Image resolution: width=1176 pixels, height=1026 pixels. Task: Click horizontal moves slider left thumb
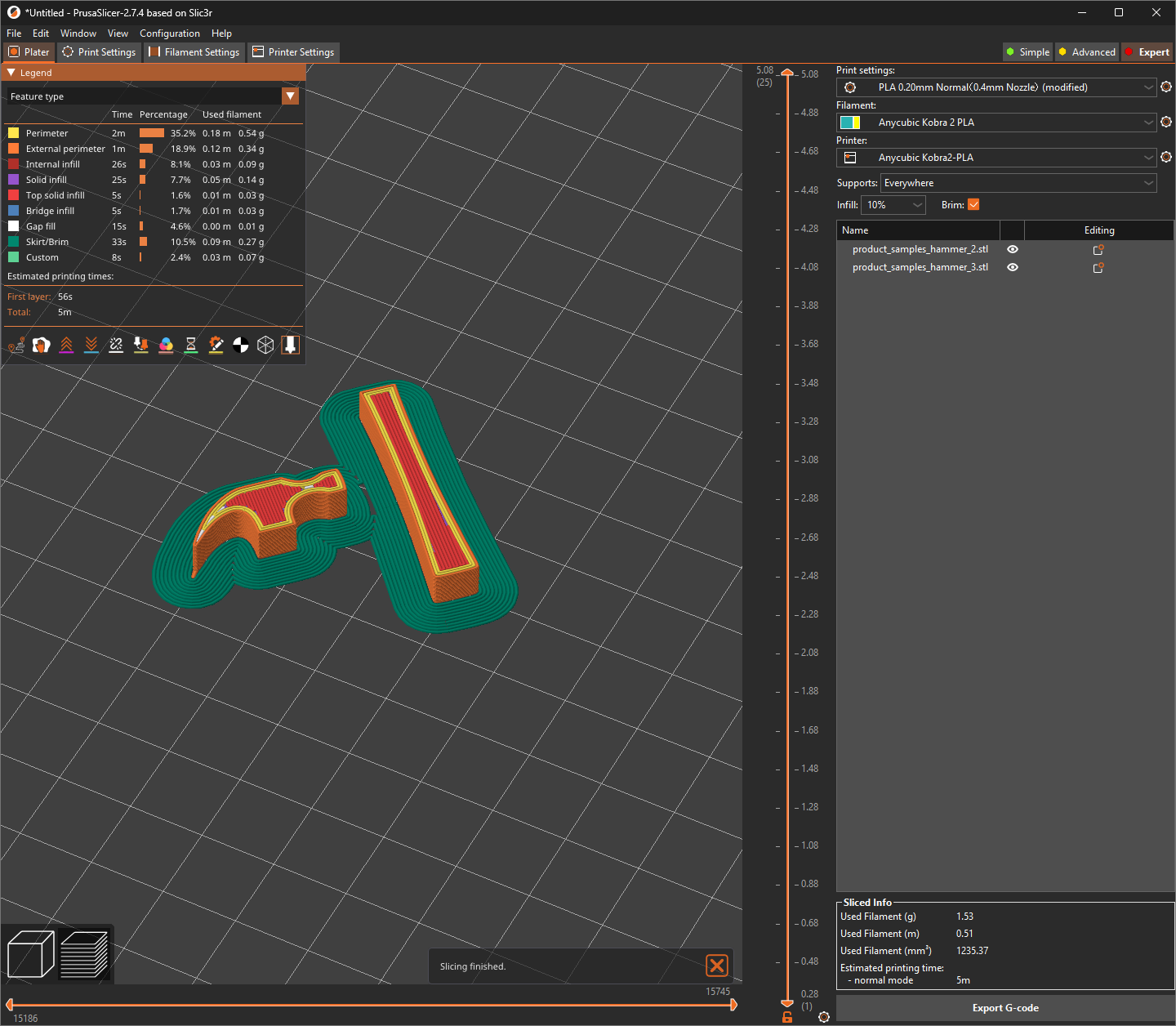[x=10, y=1005]
